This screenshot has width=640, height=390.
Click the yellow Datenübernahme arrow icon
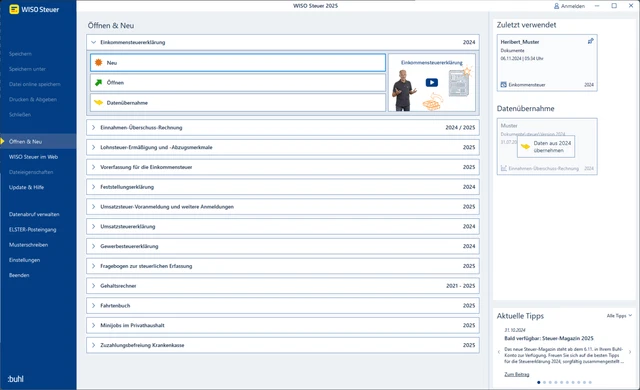(98, 102)
